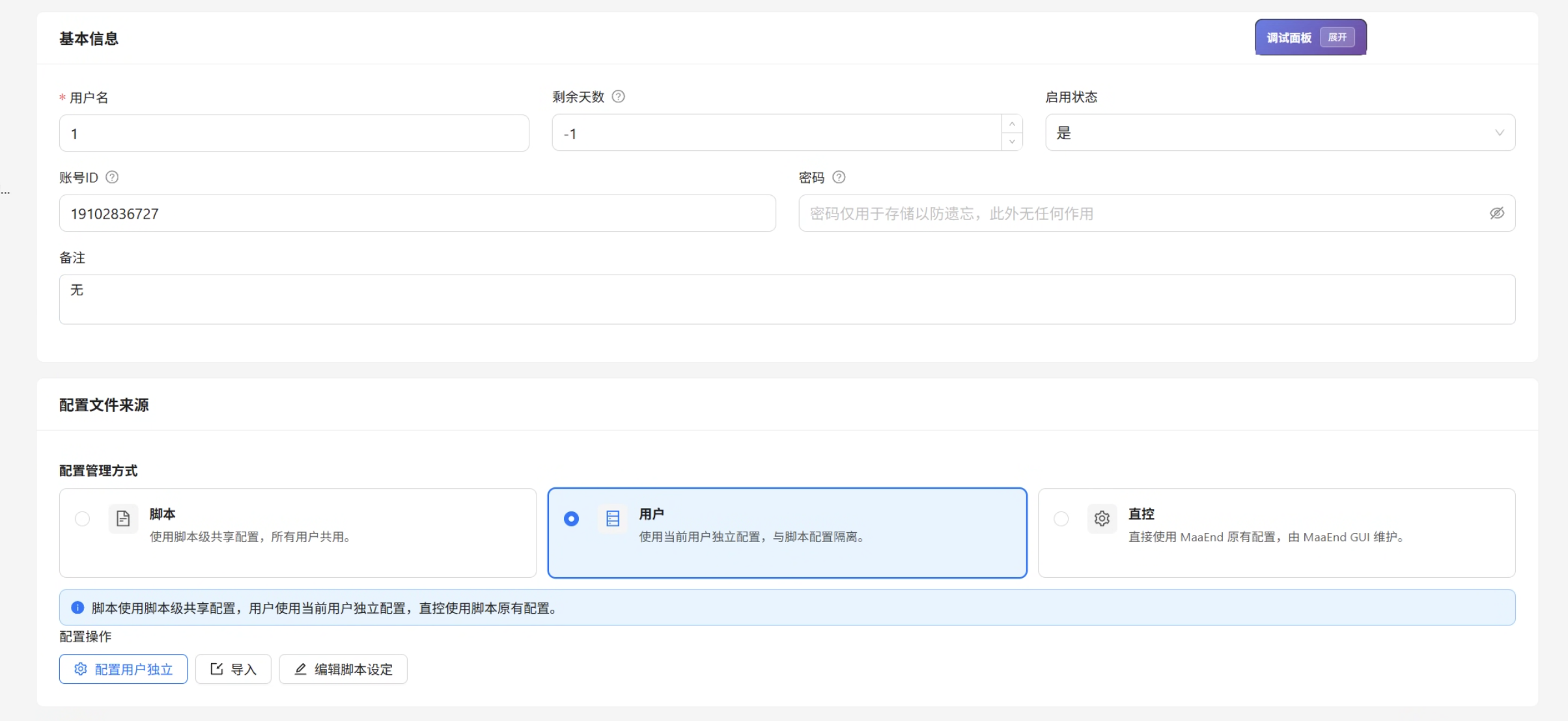This screenshot has width=1568, height=721.
Task: Click the help icon next to 剩余天数
Action: (x=619, y=96)
